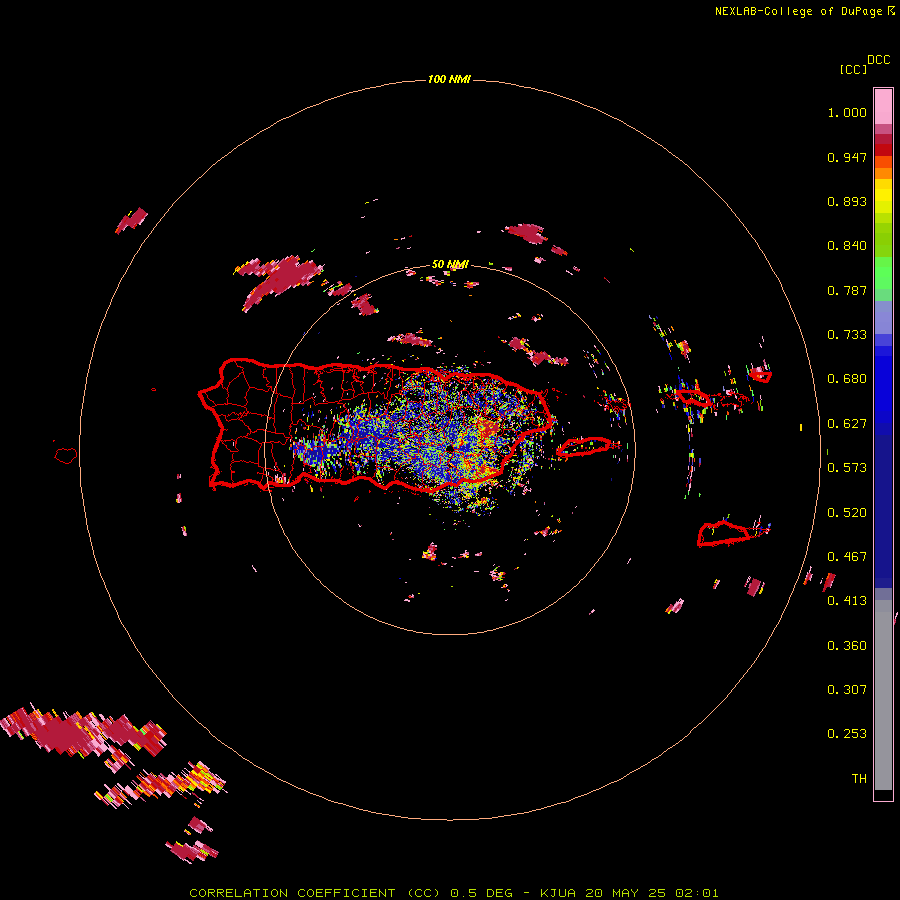Select the 0.360 value on the scale
The height and width of the screenshot is (900, 900).
[x=847, y=646]
